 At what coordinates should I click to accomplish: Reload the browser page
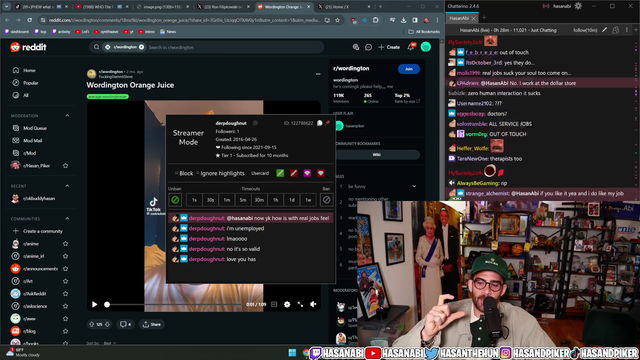pyautogui.click(x=29, y=20)
